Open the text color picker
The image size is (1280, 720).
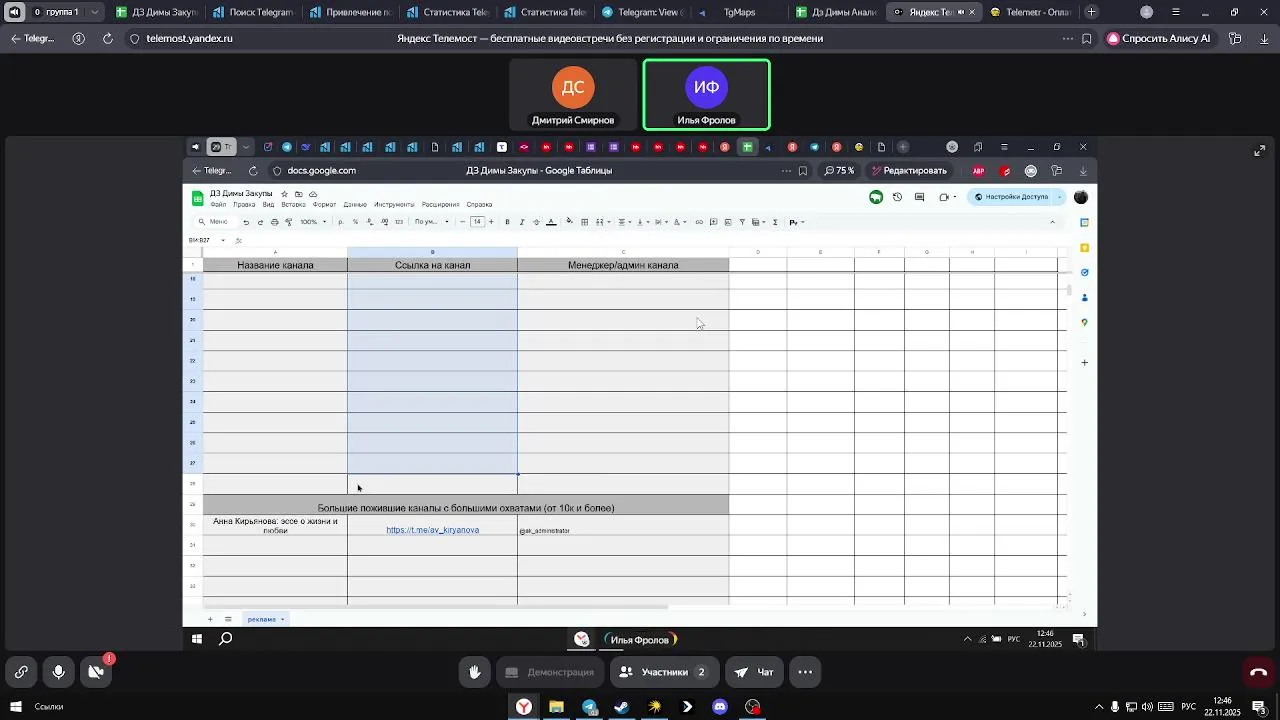551,222
